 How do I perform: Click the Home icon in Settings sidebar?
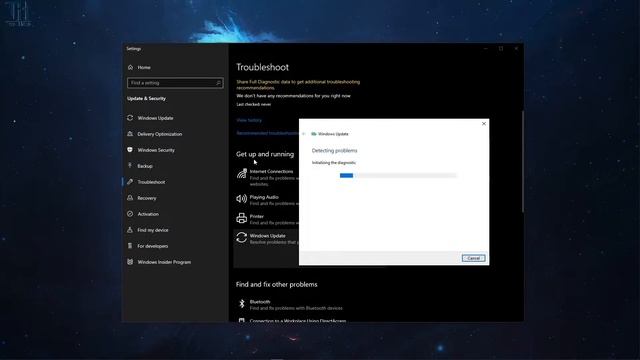(130, 67)
